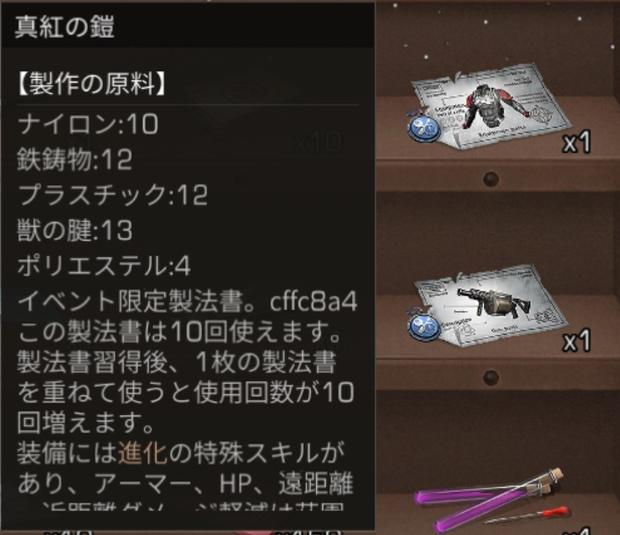Click the round knob under top shelf

coord(490,179)
